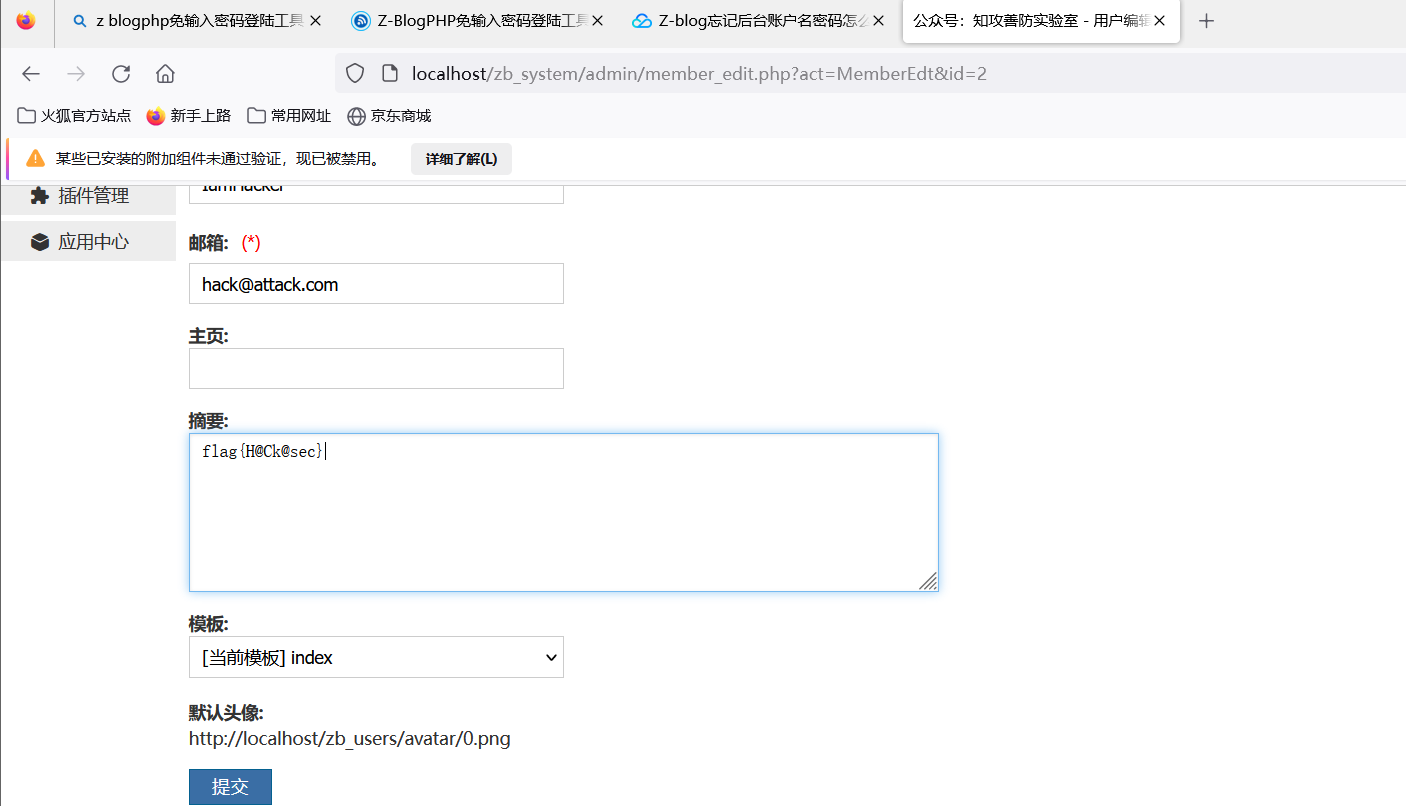This screenshot has height=806, width=1406.
Task: Show site information page icon
Action: [x=391, y=73]
